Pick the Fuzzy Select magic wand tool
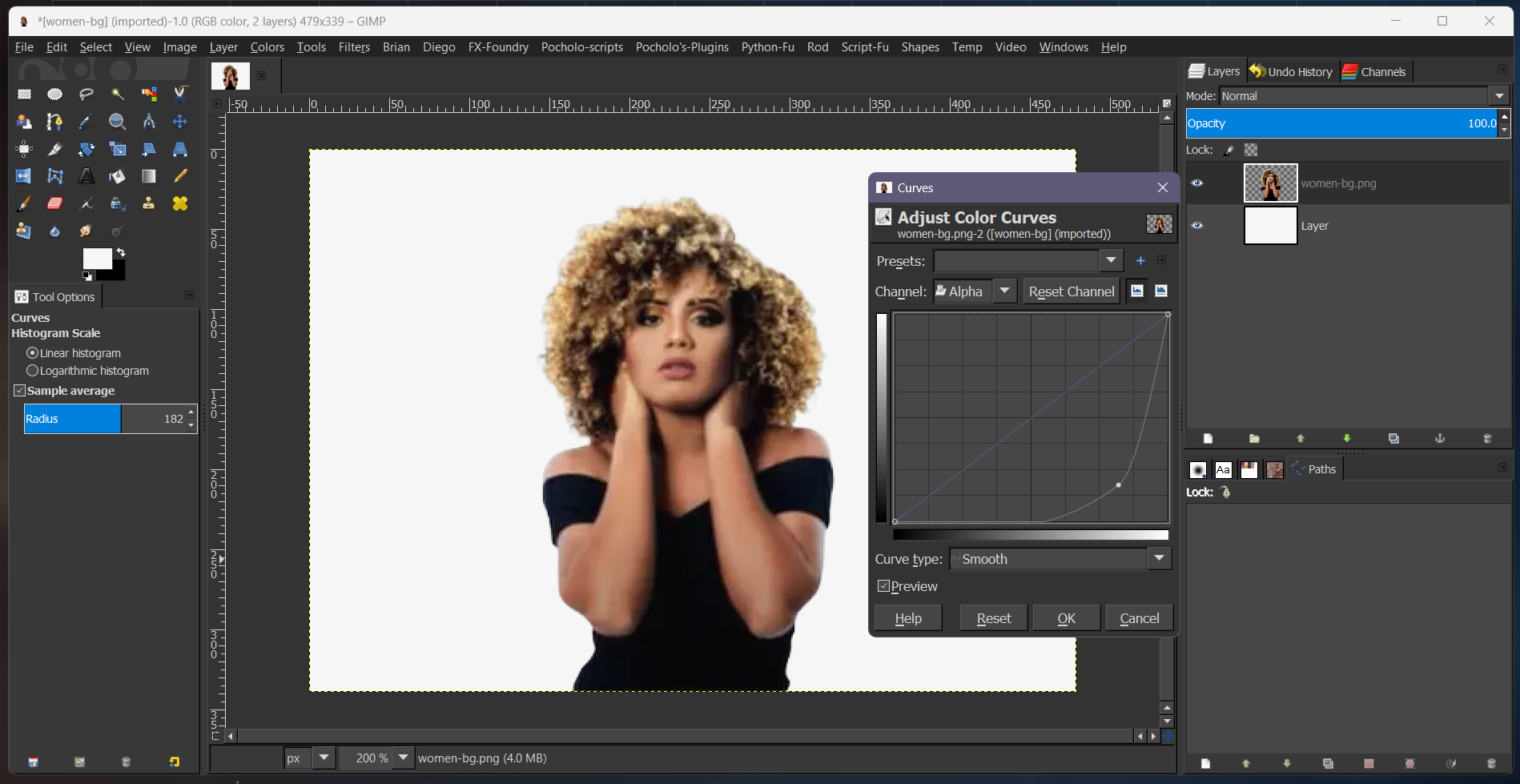 click(x=118, y=94)
